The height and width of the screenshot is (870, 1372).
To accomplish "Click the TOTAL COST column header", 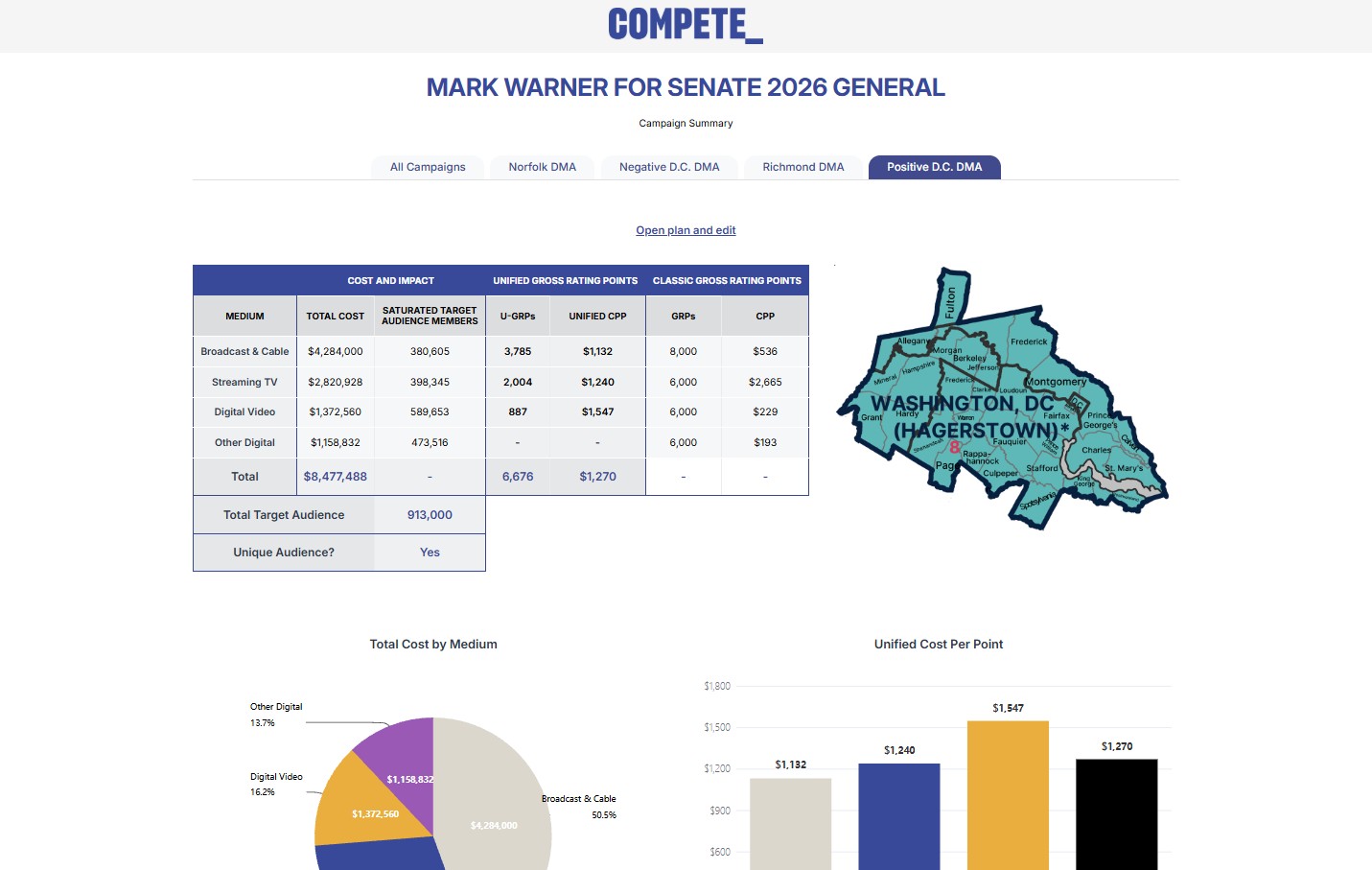I will pyautogui.click(x=336, y=317).
